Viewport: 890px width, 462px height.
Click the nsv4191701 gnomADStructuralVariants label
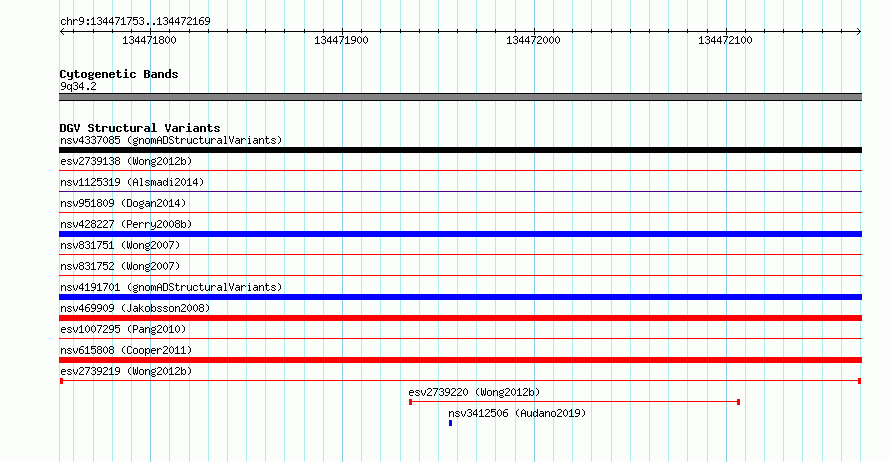[171, 287]
